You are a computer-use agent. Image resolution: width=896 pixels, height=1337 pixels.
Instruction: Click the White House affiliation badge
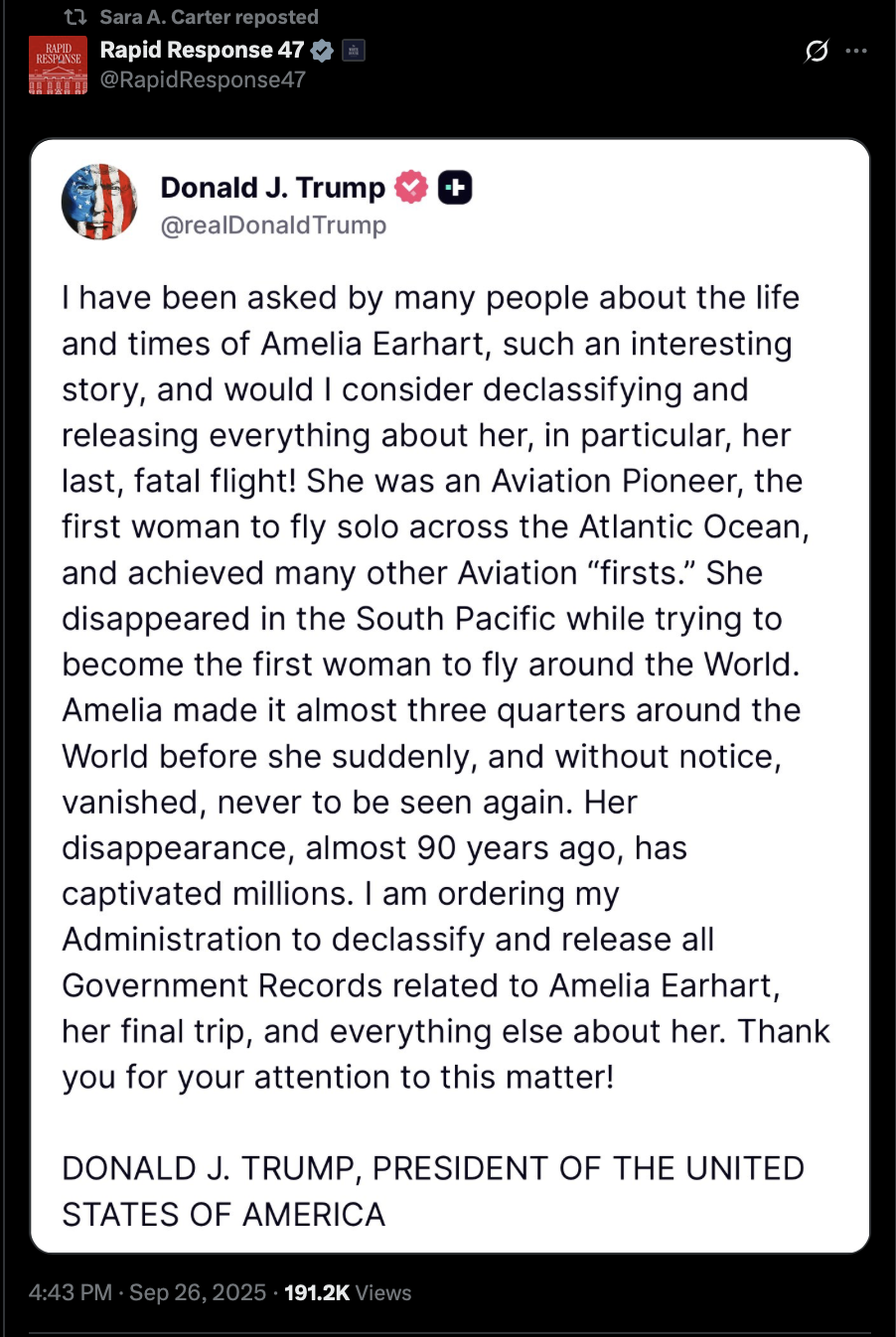pyautogui.click(x=354, y=50)
